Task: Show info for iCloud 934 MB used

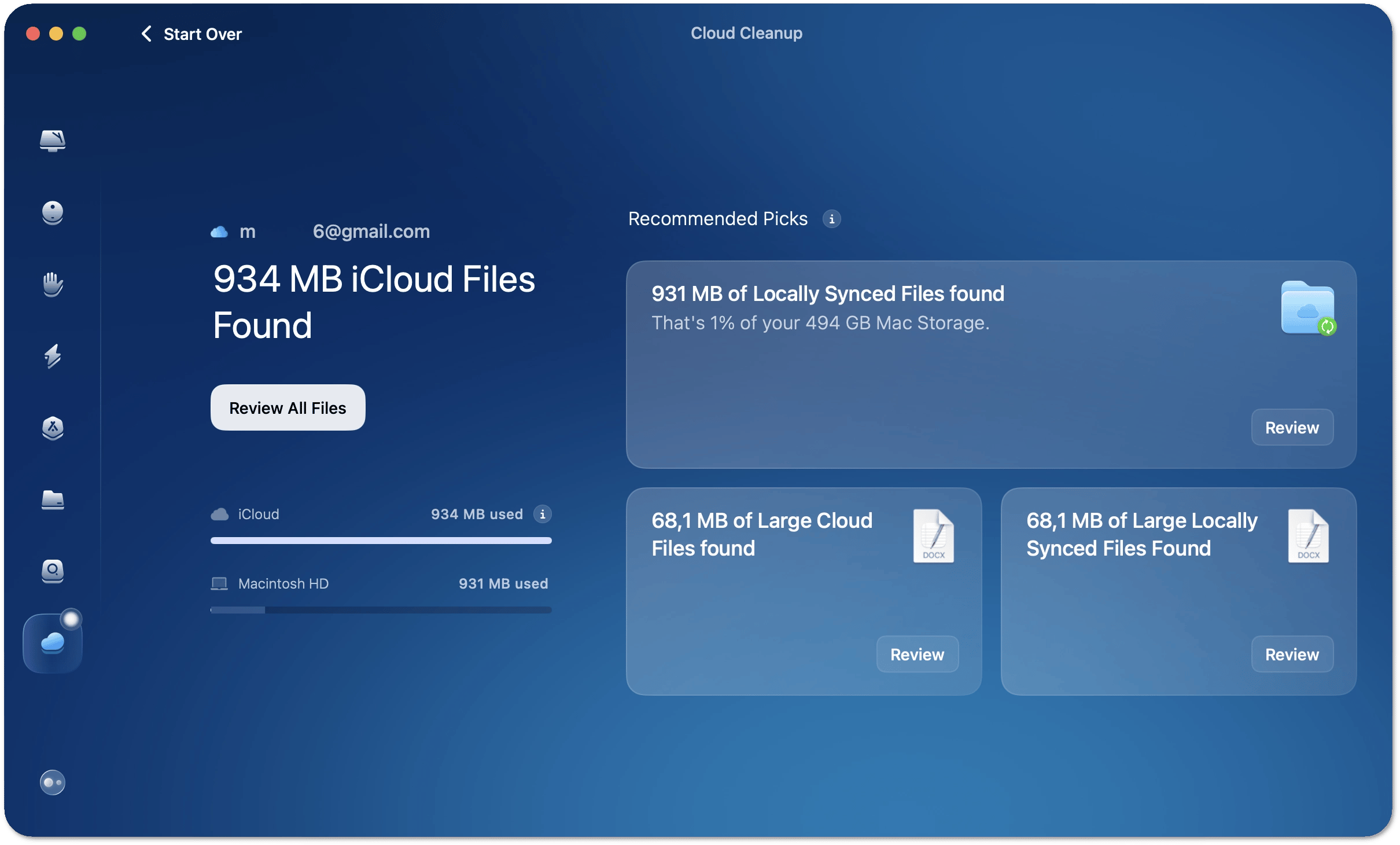Action: point(542,514)
